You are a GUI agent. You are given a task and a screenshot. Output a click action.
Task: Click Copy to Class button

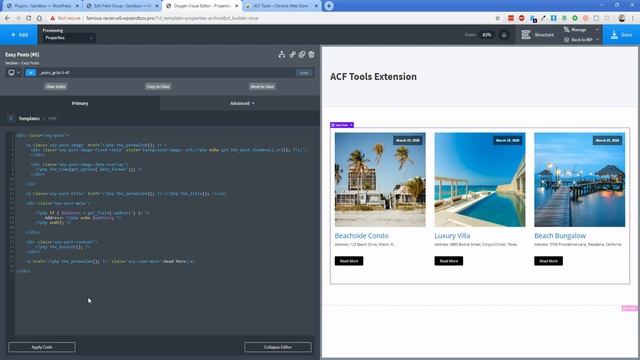158,87
